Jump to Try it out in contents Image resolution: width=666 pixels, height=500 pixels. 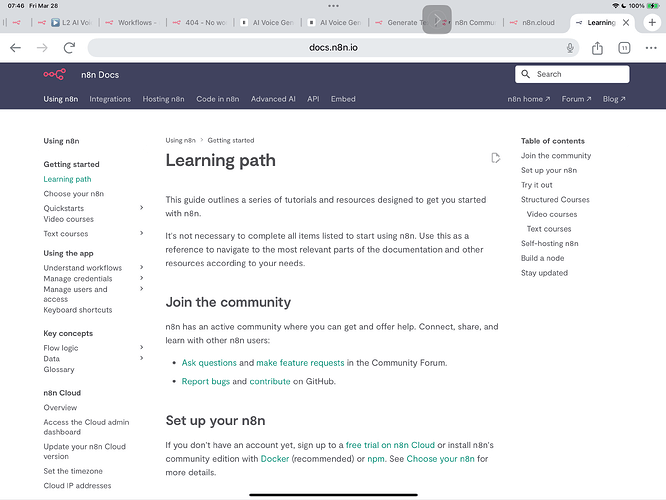[537, 185]
